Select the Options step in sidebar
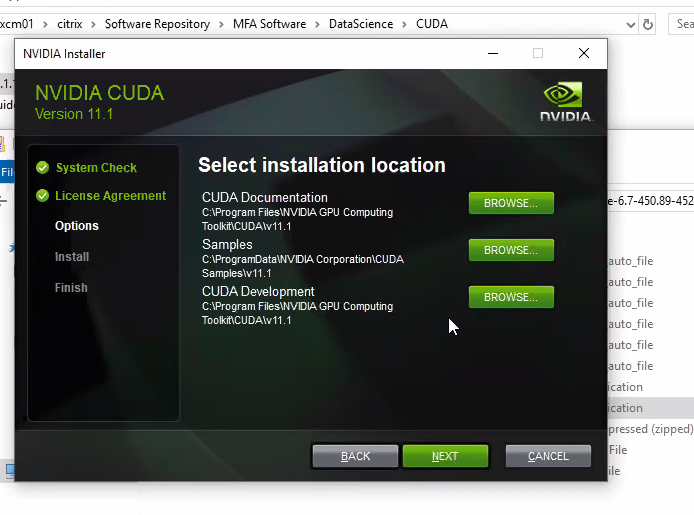The height and width of the screenshot is (515, 694). click(x=77, y=226)
